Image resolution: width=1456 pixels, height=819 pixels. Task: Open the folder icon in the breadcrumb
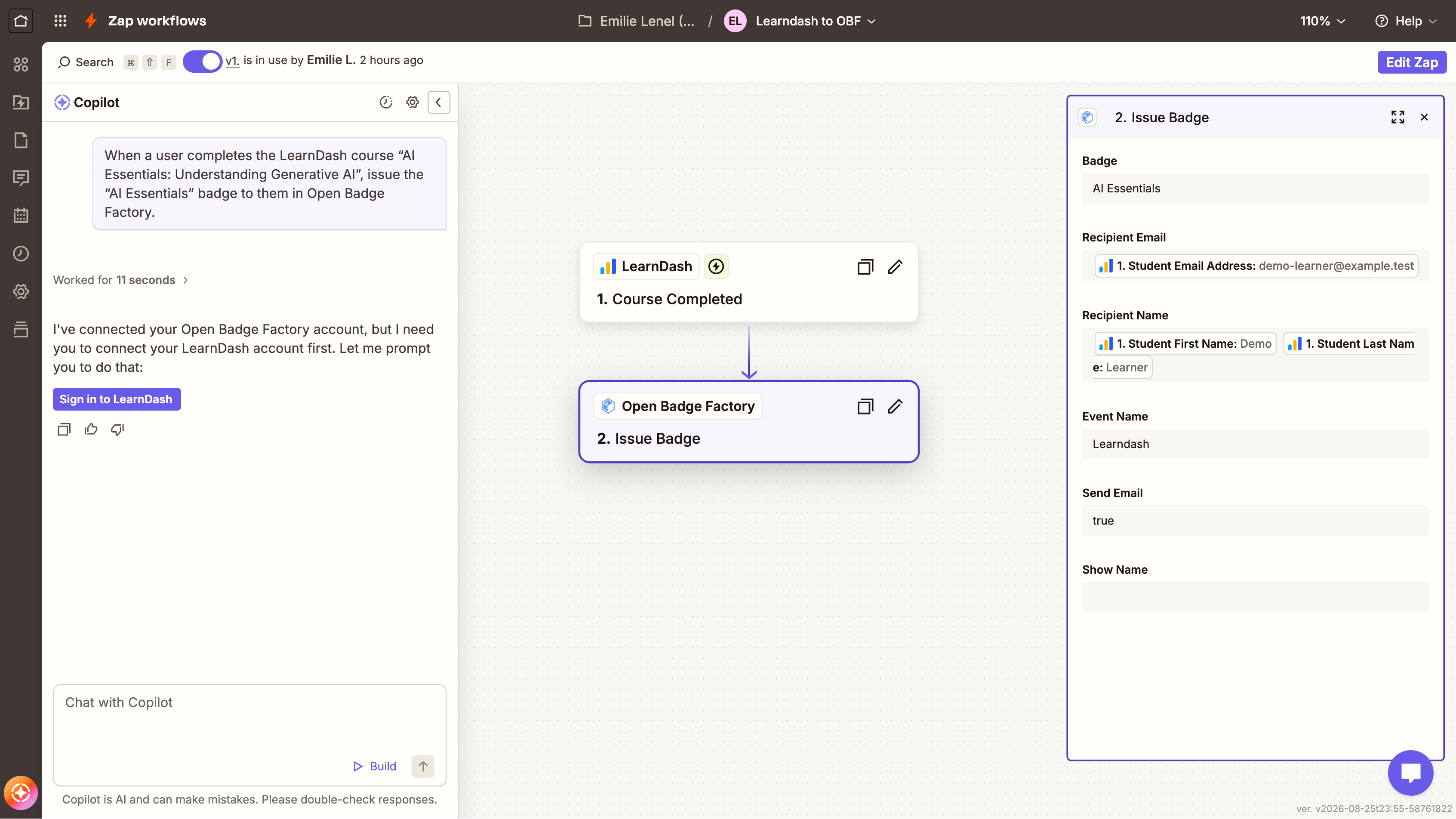click(x=585, y=21)
